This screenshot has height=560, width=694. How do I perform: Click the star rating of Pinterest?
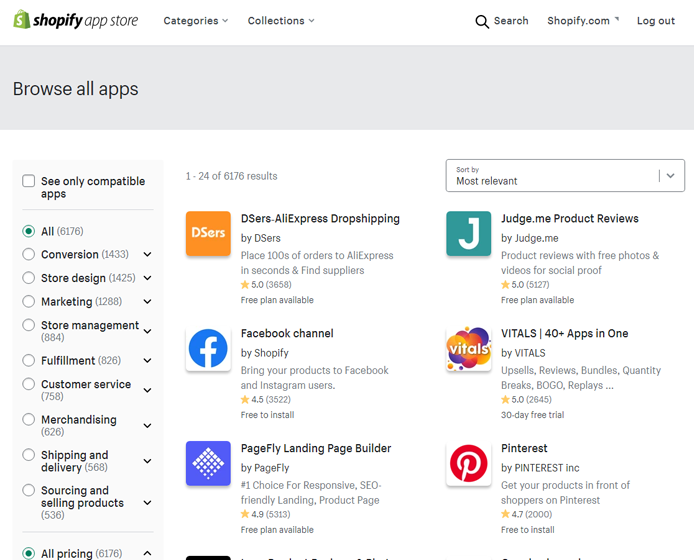coord(526,514)
